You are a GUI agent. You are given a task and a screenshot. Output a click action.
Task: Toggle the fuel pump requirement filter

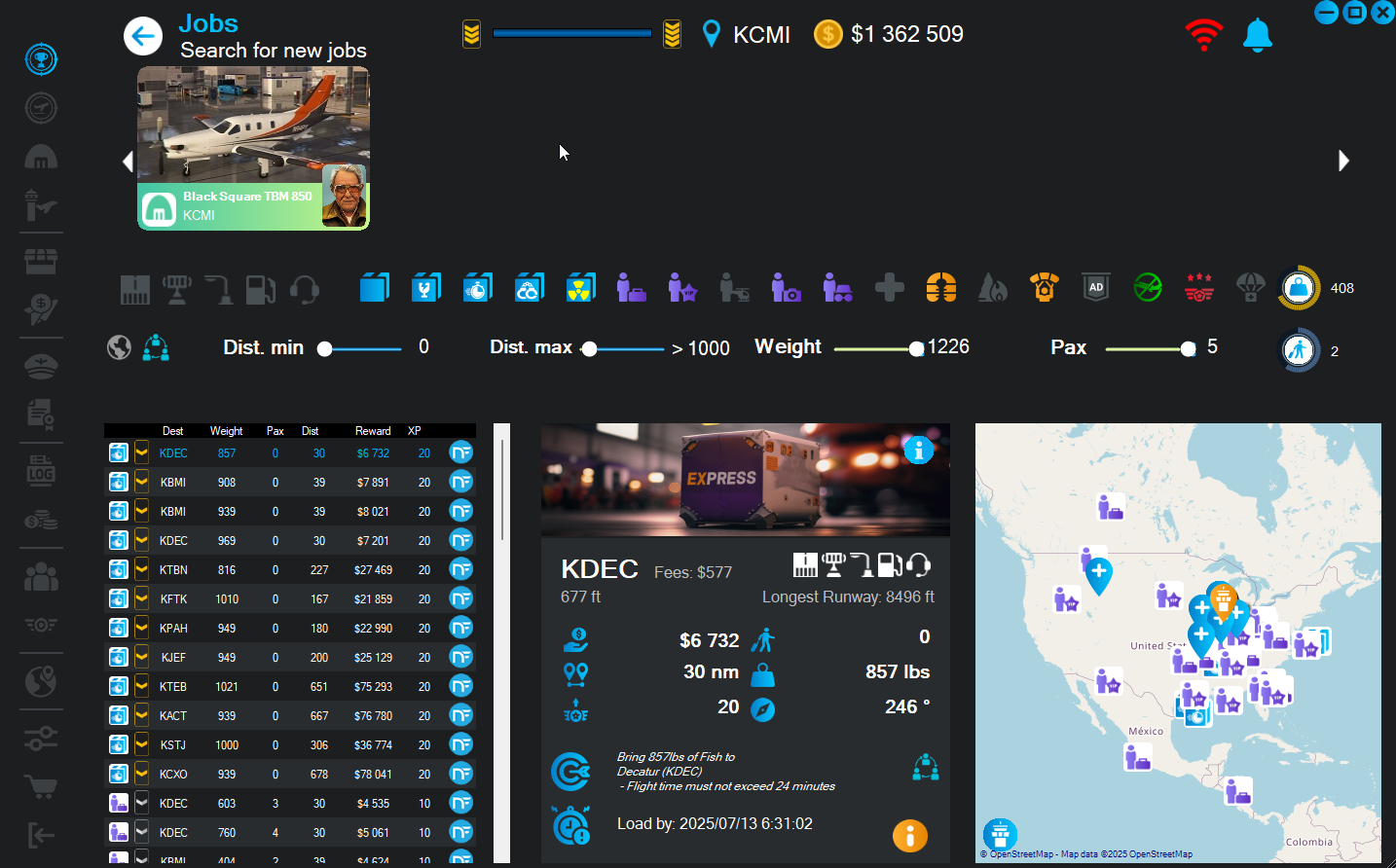260,289
